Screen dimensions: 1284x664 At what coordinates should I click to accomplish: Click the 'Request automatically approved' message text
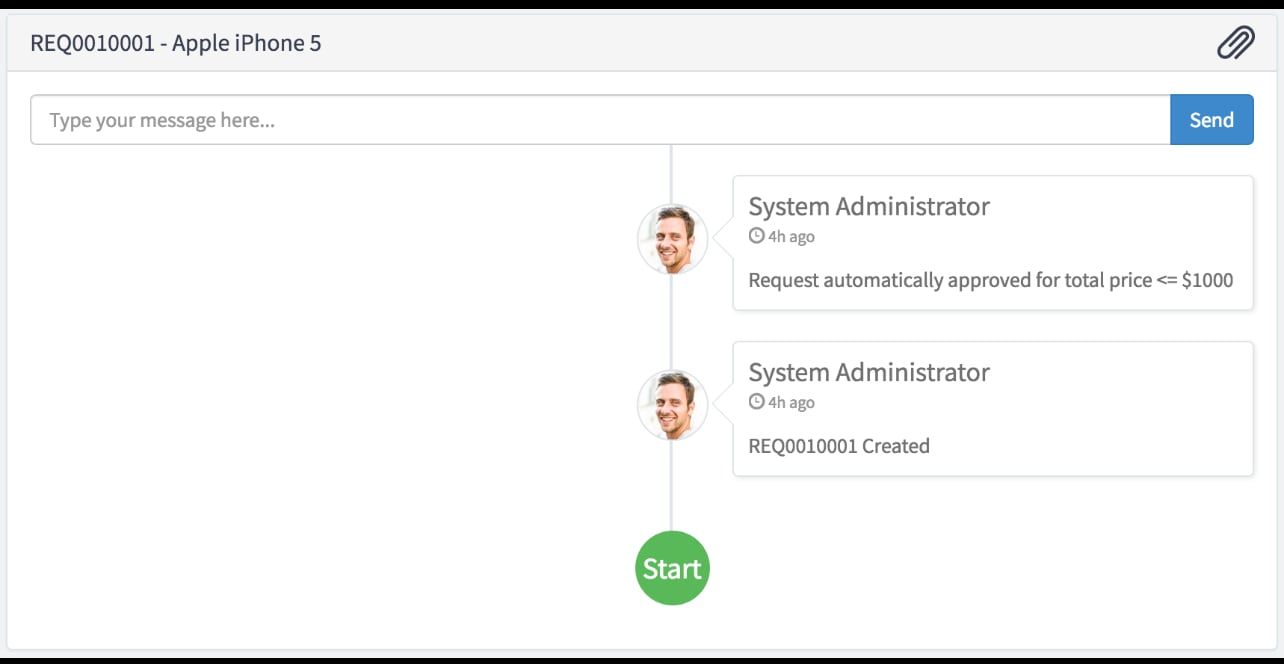coord(991,280)
